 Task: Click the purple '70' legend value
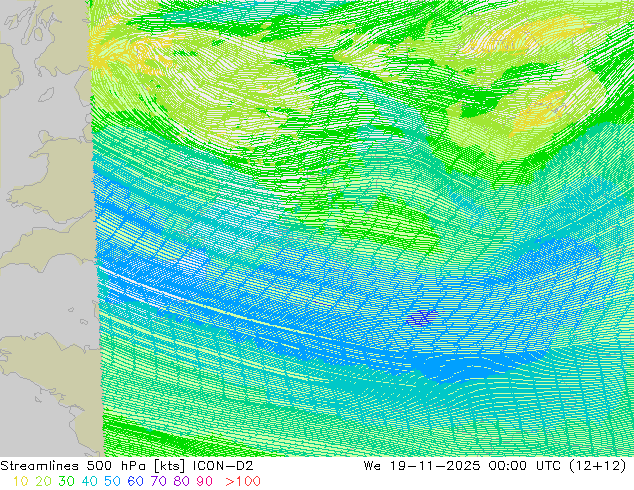tap(158, 481)
